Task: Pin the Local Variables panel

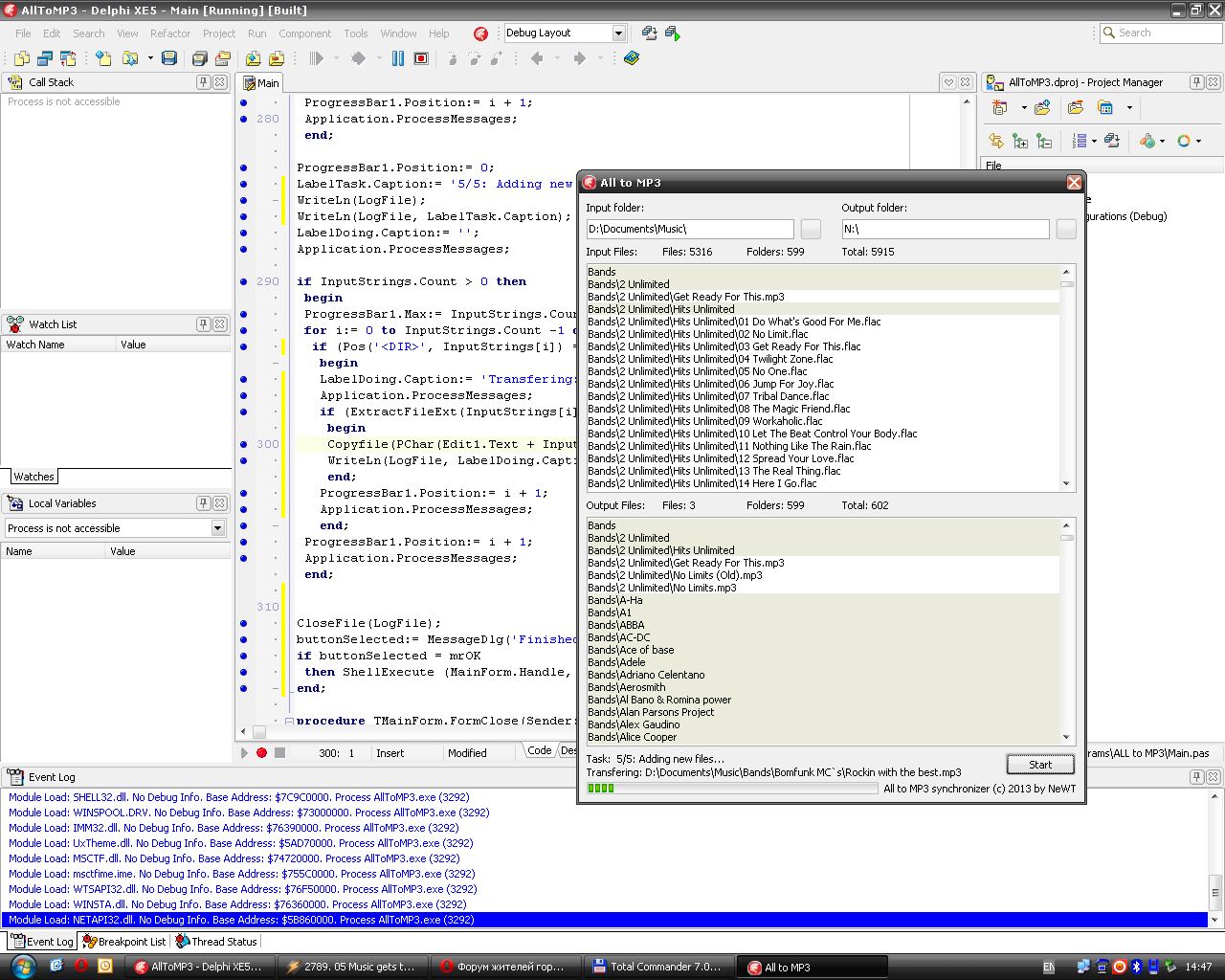Action: click(203, 503)
